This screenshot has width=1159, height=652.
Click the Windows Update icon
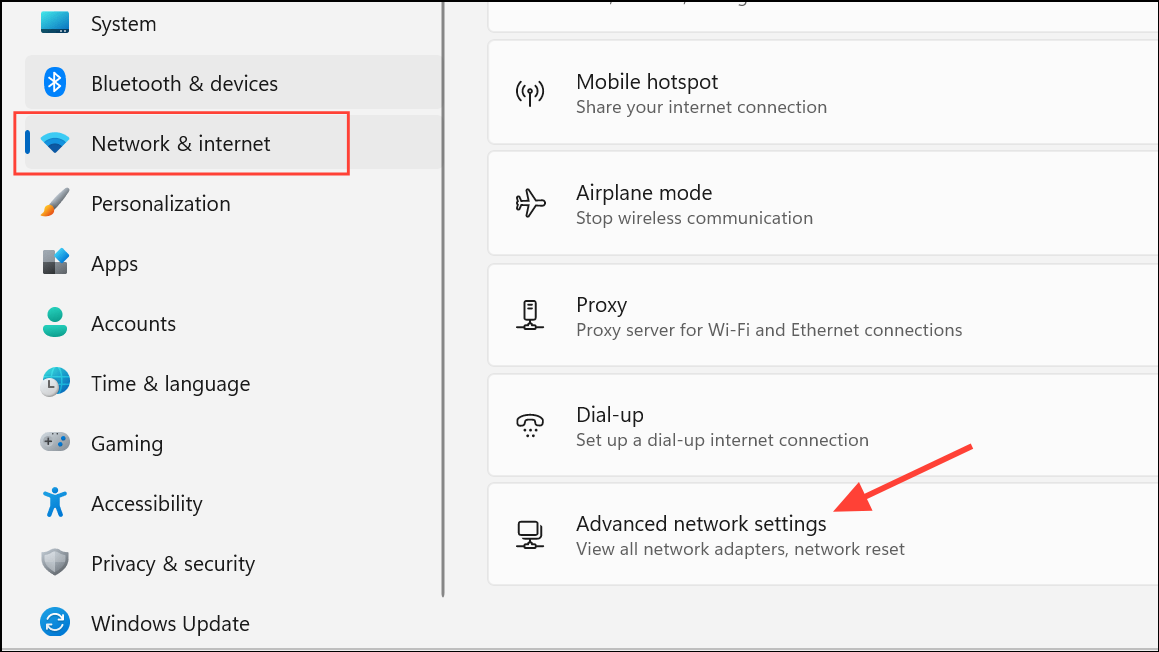coord(55,623)
